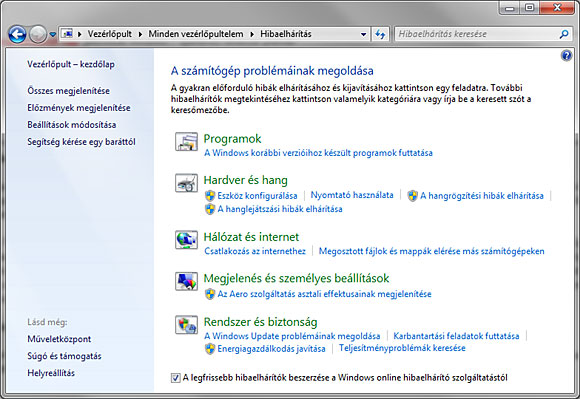
Task: Click shield icon beside Eszköz konfigurálása
Action: 210,196
